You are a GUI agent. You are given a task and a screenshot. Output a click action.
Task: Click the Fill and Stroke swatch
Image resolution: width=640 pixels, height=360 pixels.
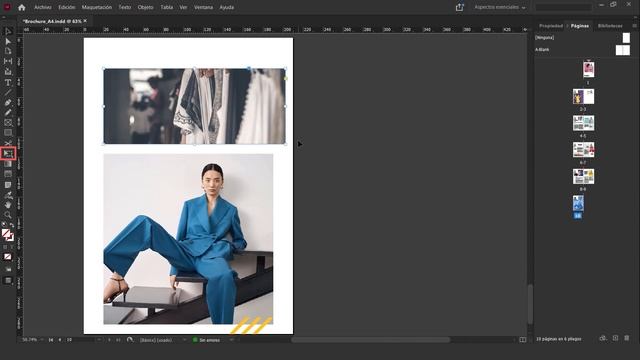[8, 235]
